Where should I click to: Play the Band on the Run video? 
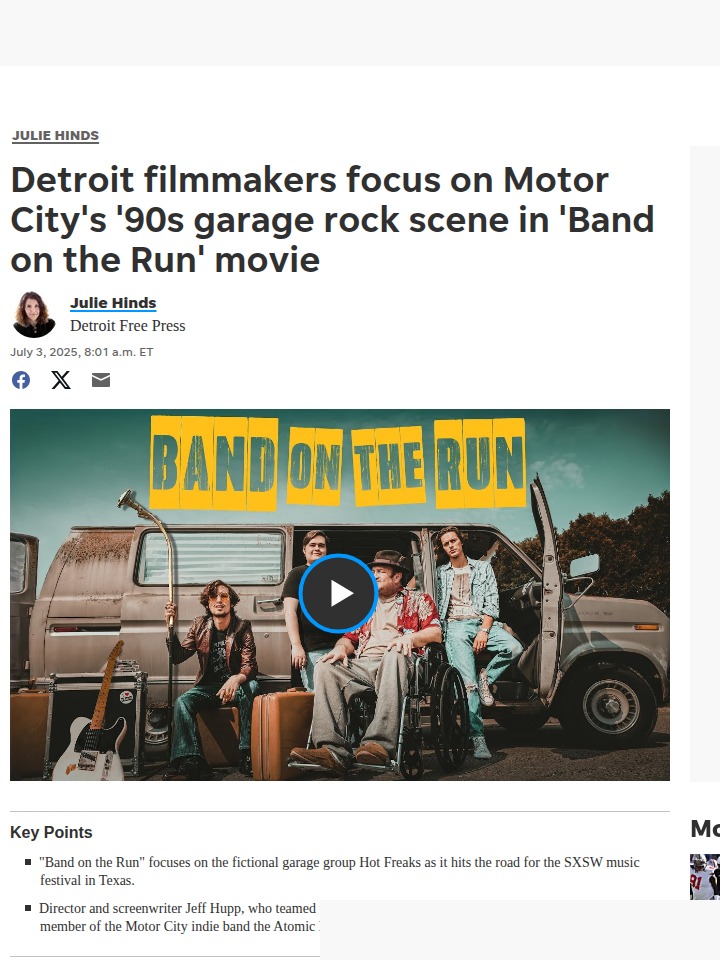tap(338, 593)
